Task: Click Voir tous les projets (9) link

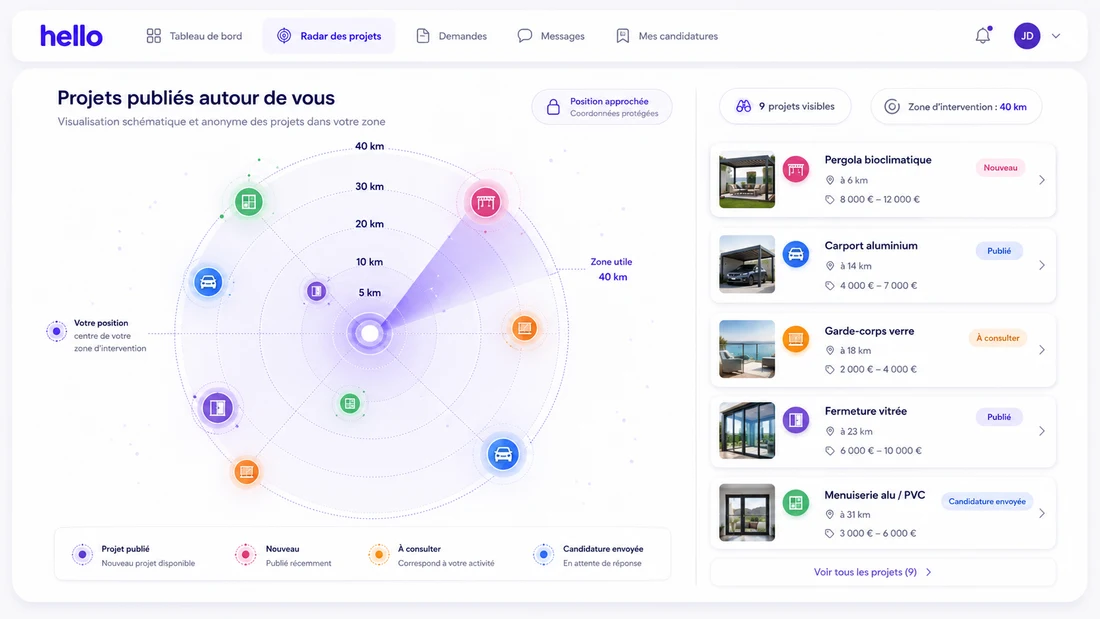Action: pos(873,572)
